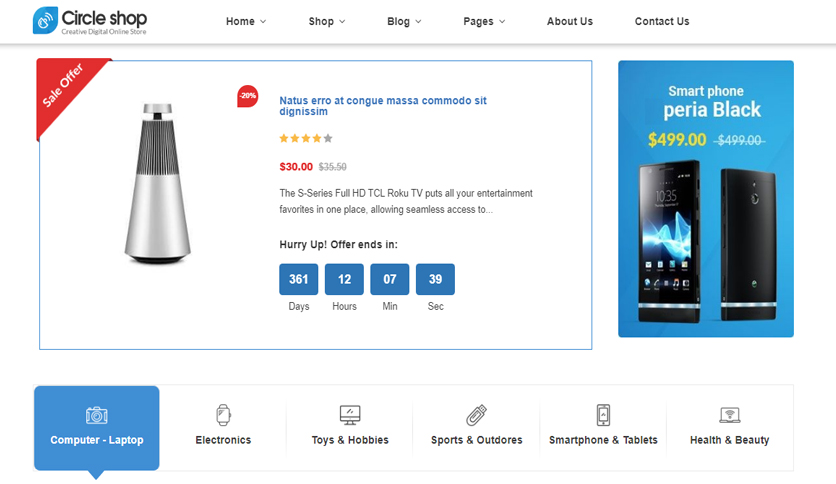Viewport: 836px width, 484px height.
Task: Click the camera icon above Computer - Laptop
Action: 97,415
